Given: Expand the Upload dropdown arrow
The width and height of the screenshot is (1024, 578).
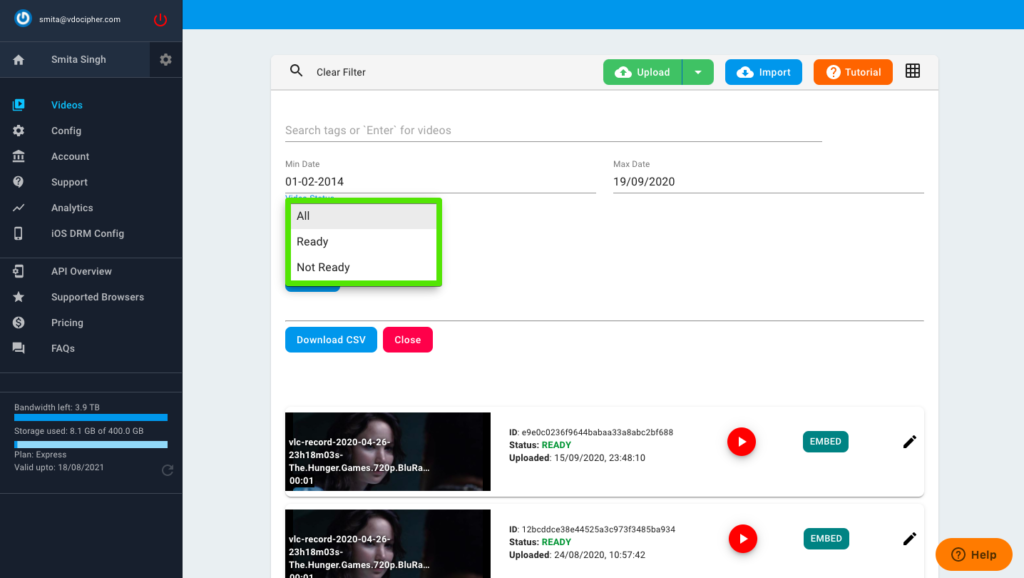Looking at the screenshot, I should pyautogui.click(x=698, y=72).
